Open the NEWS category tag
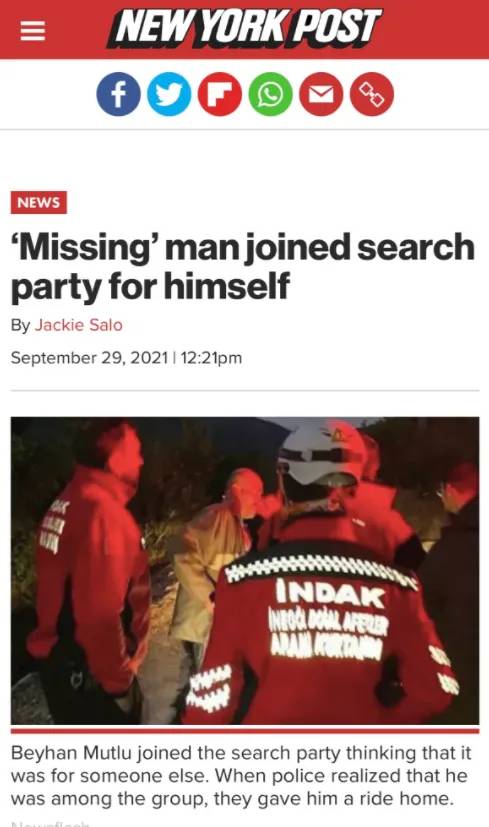The width and height of the screenshot is (489, 827). [39, 203]
